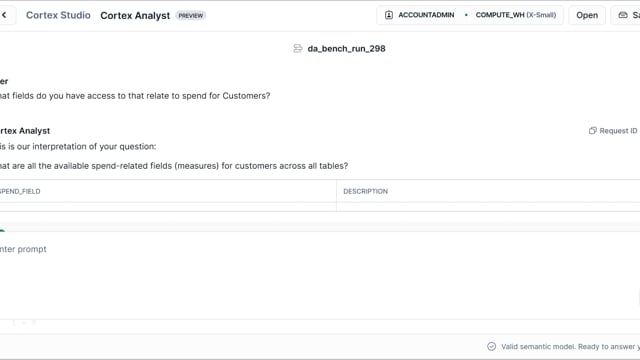Go back using the left chevron
640x360 pixels.
(4, 15)
